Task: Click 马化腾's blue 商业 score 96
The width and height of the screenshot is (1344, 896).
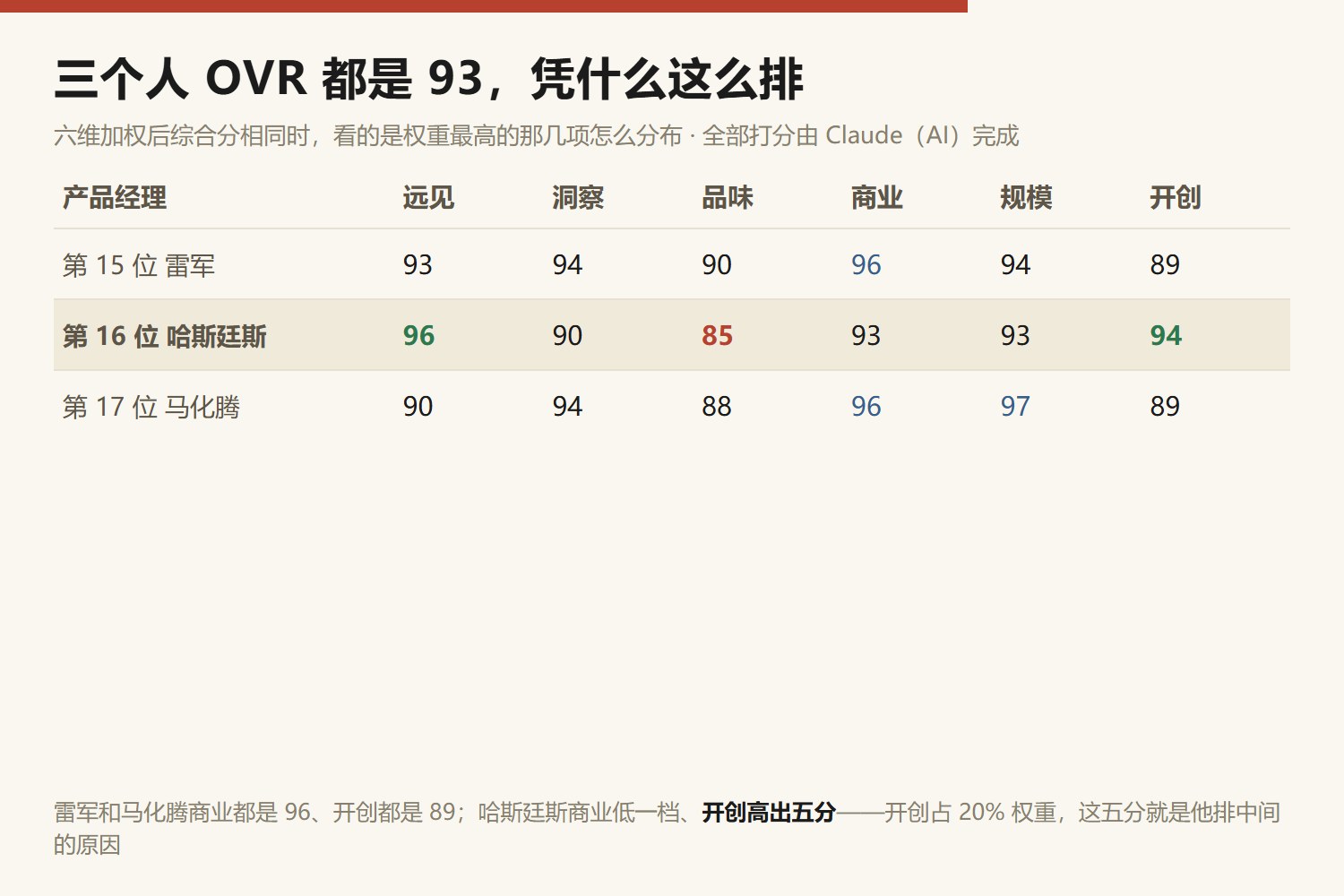Action: pyautogui.click(x=866, y=407)
